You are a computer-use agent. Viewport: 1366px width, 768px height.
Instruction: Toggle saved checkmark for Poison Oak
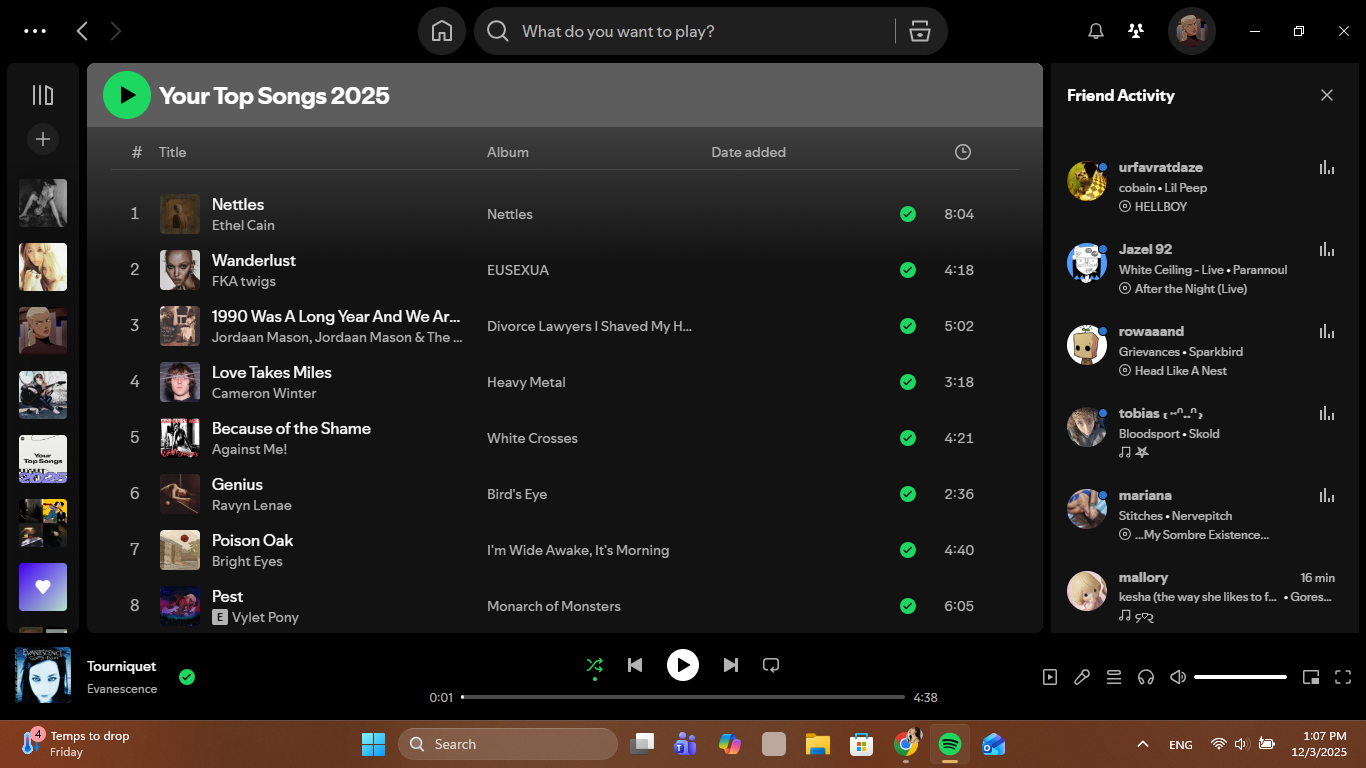(x=908, y=550)
